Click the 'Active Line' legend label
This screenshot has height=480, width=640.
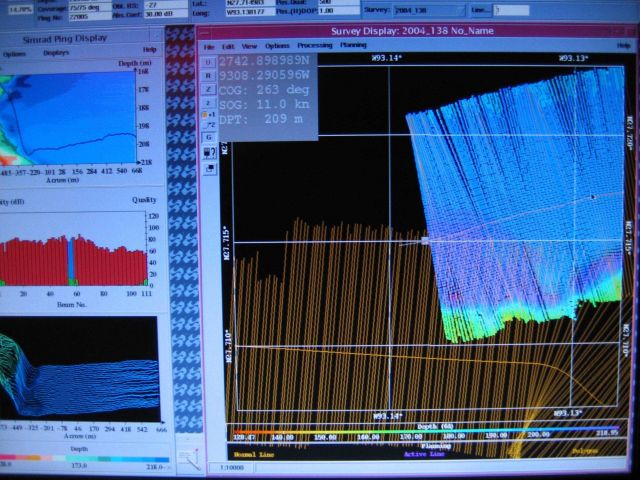pyautogui.click(x=424, y=454)
